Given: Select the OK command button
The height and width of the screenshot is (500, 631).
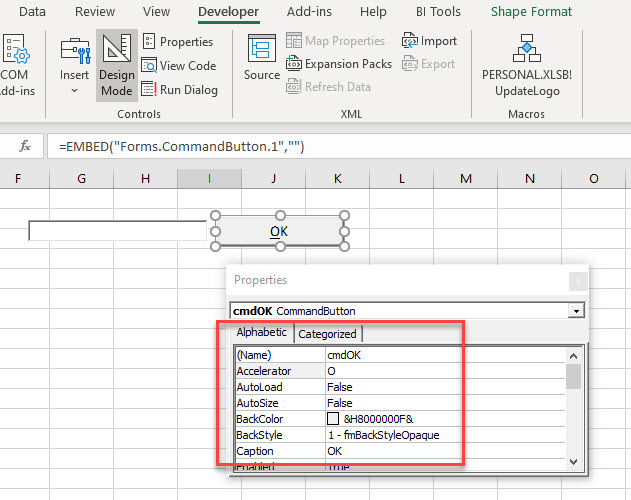Looking at the screenshot, I should tap(279, 231).
